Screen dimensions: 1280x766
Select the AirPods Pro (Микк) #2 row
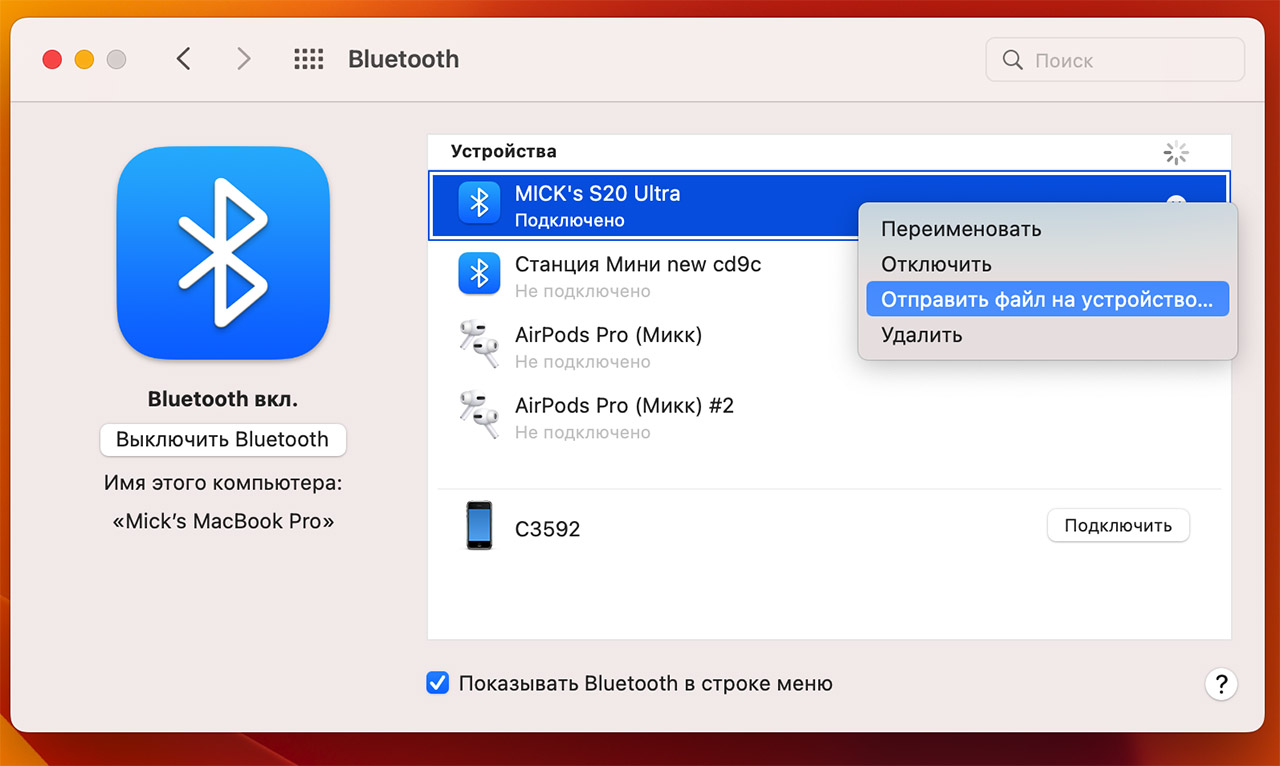click(640, 417)
